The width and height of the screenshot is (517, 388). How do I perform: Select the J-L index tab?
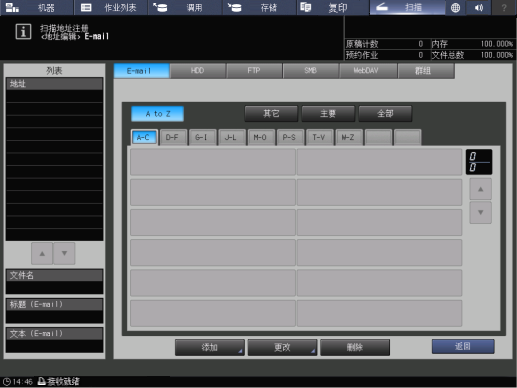click(x=232, y=137)
